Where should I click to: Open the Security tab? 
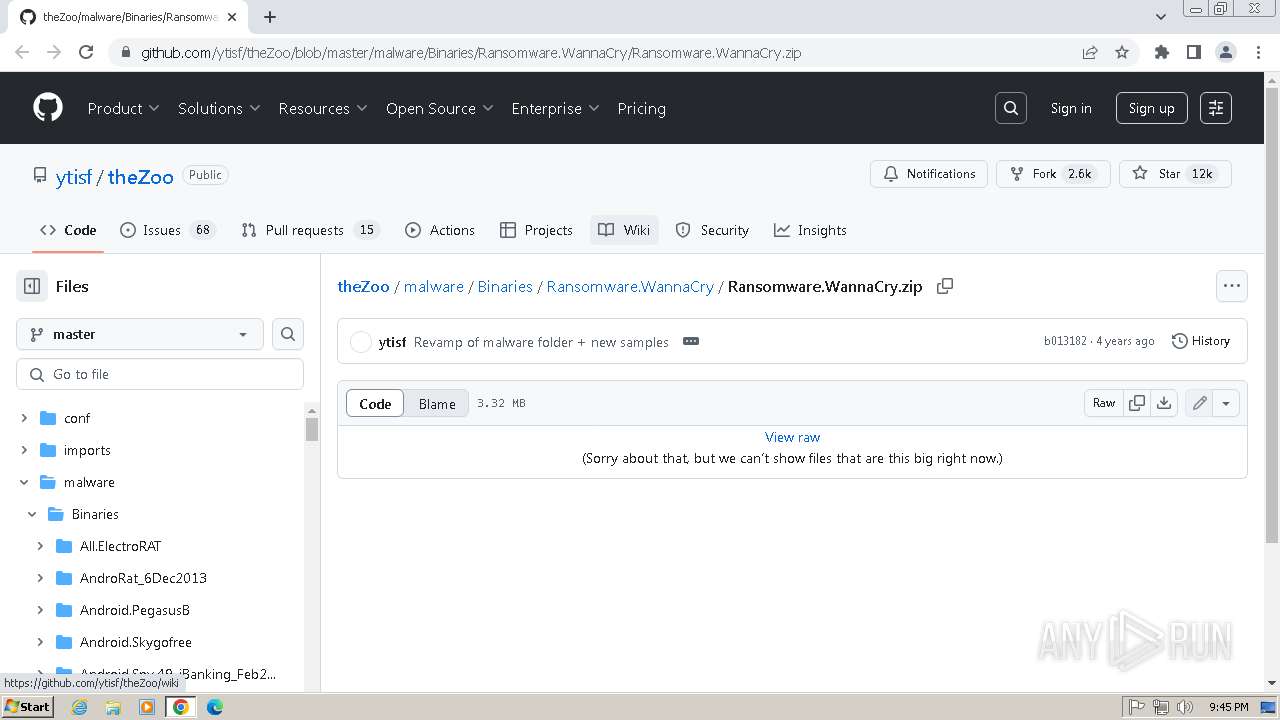[x=712, y=230]
